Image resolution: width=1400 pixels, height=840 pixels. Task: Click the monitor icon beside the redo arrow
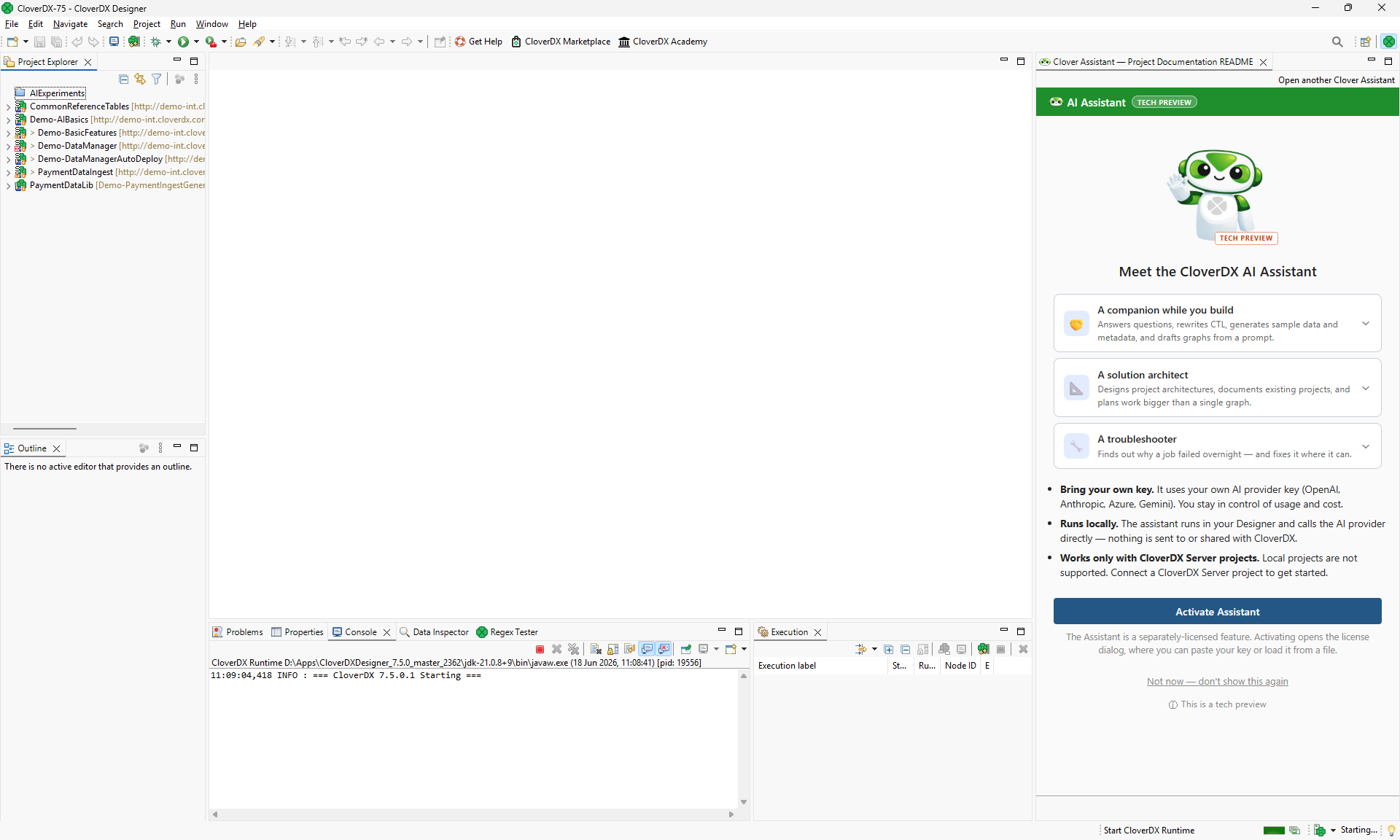(114, 42)
